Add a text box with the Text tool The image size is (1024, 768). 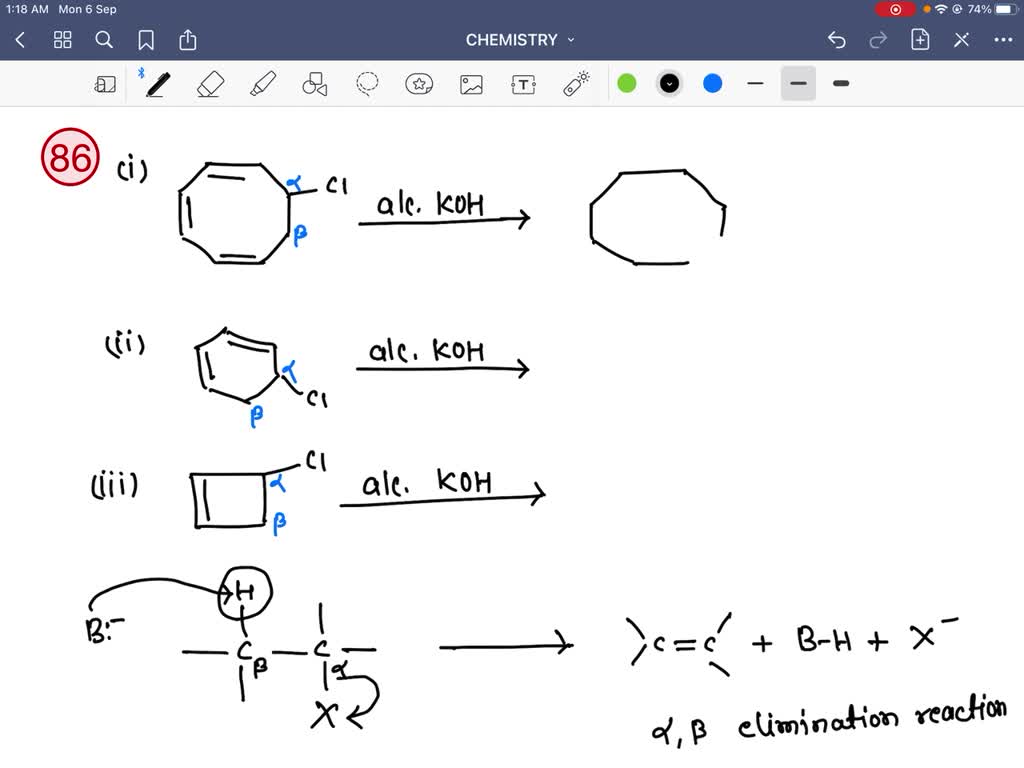click(x=523, y=83)
